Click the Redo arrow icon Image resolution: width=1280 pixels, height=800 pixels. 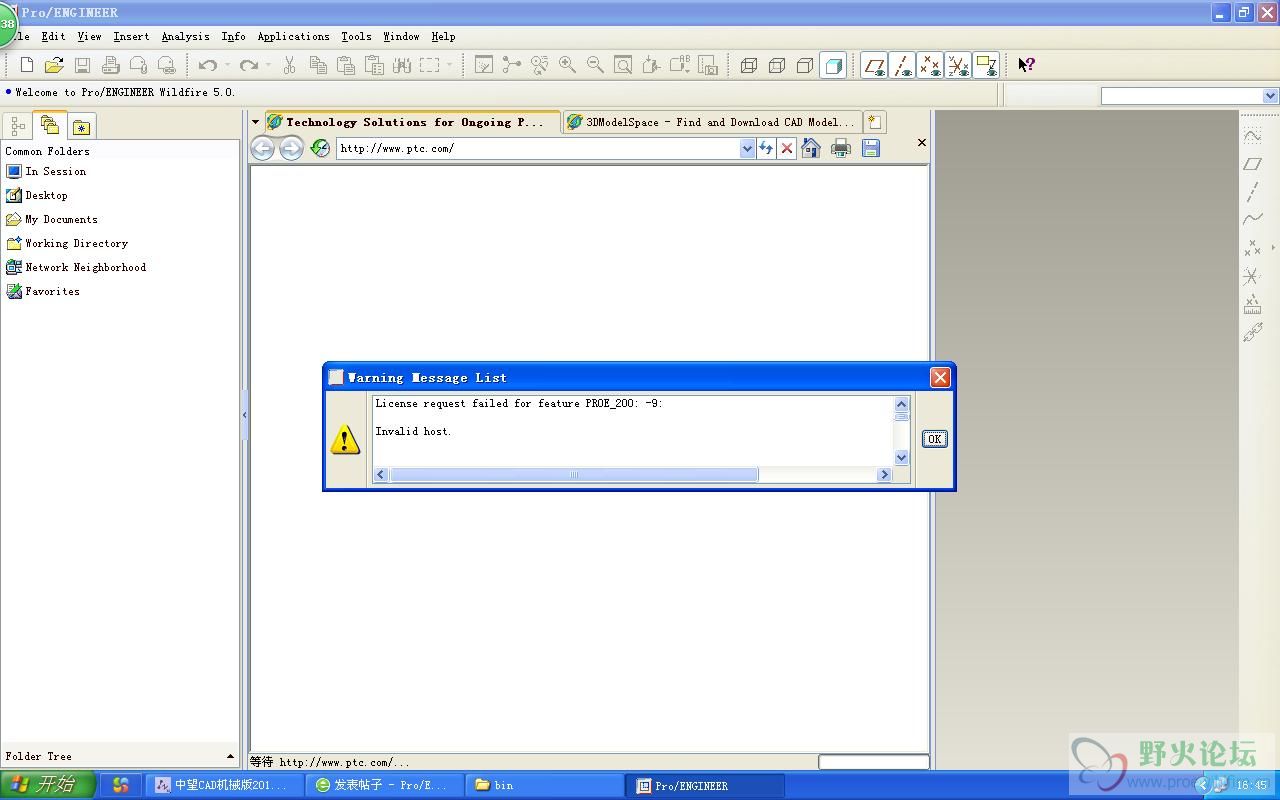point(249,65)
